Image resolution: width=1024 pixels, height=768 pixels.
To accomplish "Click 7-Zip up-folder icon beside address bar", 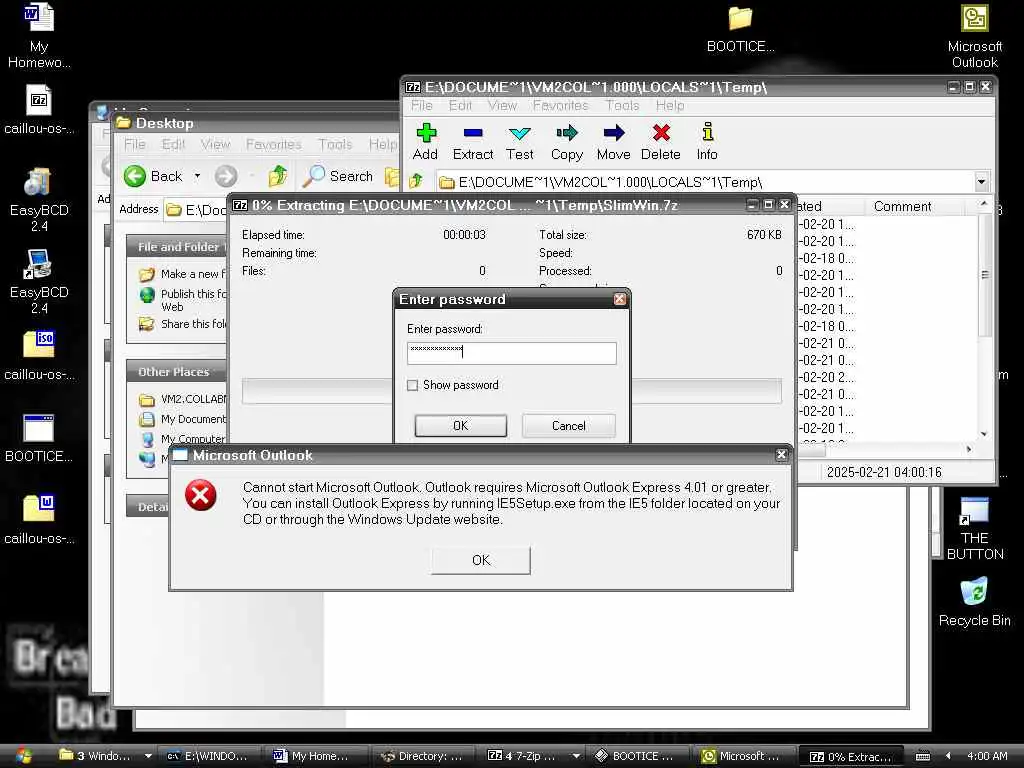I will pos(415,181).
